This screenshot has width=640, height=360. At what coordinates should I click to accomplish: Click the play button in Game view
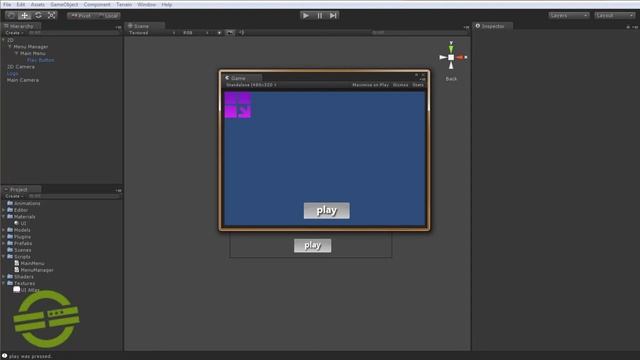pyautogui.click(x=327, y=210)
